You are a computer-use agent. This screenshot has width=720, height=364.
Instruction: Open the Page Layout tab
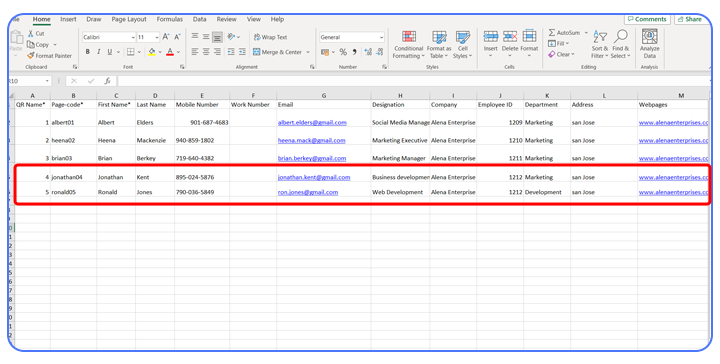click(129, 19)
